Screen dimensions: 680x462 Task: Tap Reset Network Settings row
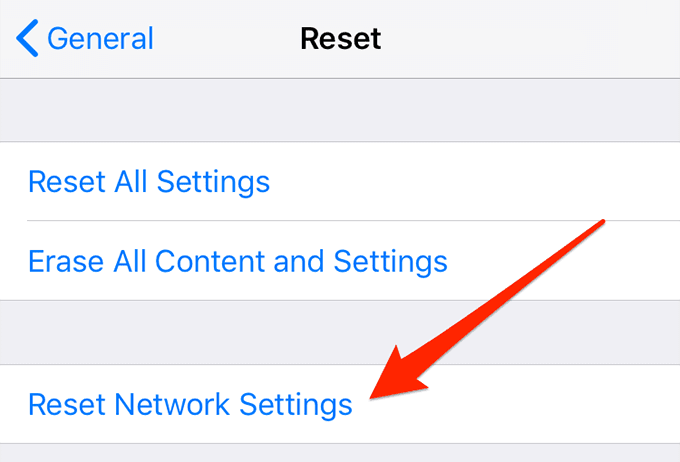click(x=340, y=404)
